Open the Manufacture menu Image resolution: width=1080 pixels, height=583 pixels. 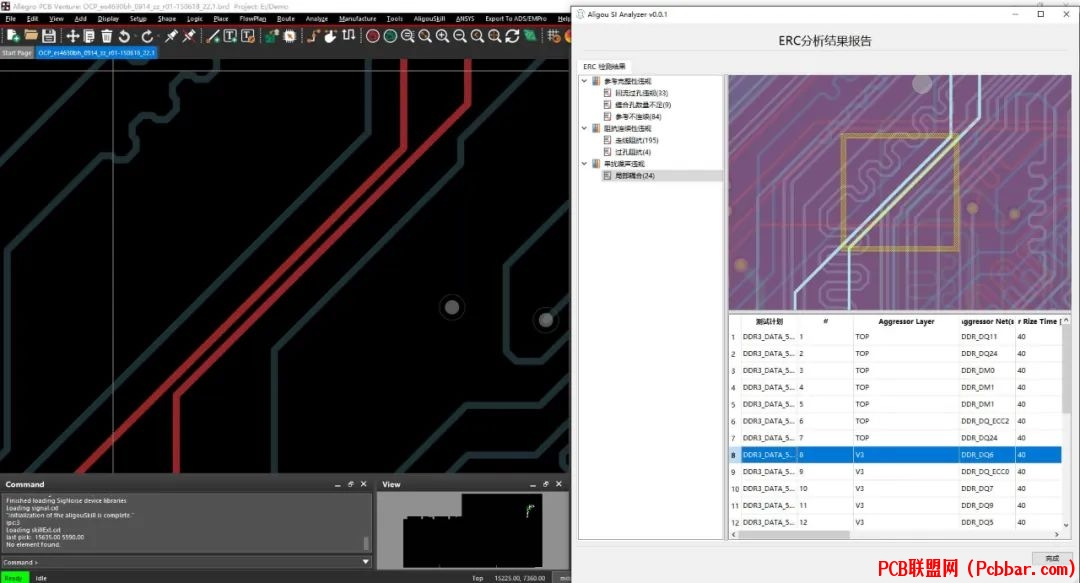357,19
